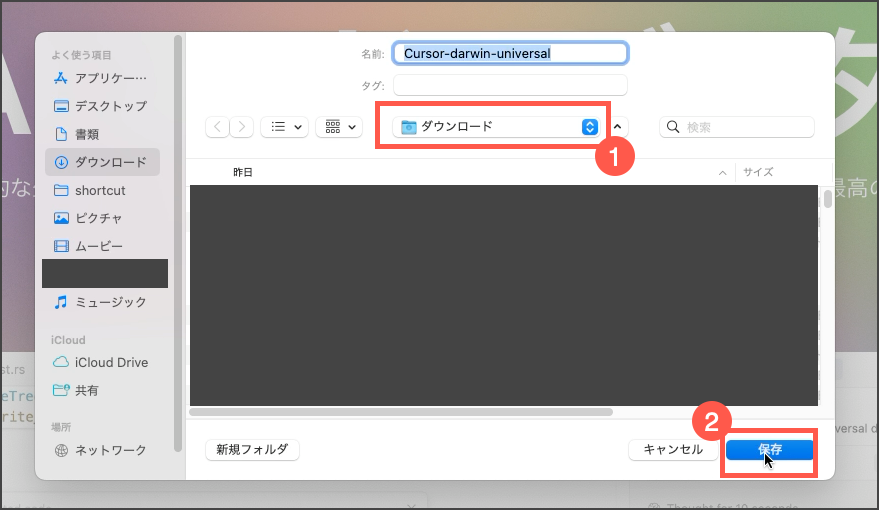Open Network (ネットワーク) in sidebar

[x=101, y=450]
